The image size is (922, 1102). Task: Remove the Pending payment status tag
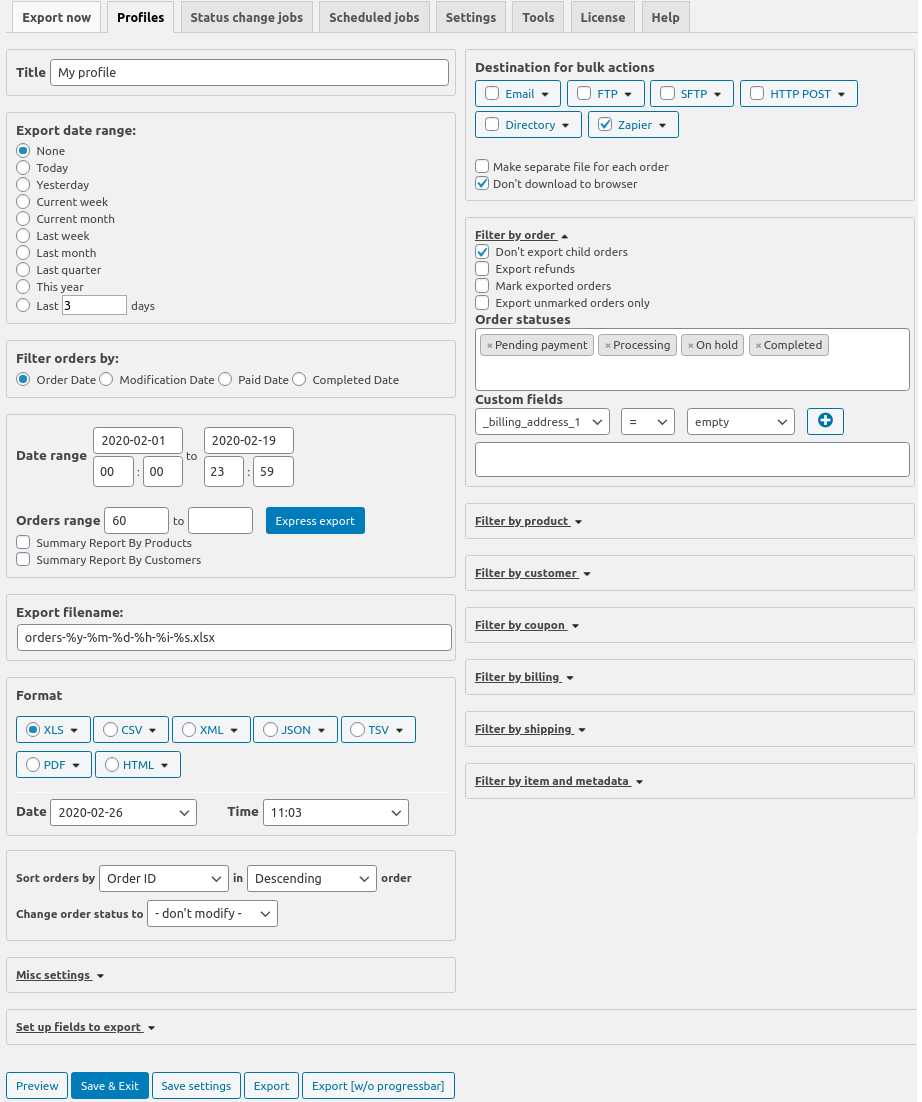(x=490, y=346)
